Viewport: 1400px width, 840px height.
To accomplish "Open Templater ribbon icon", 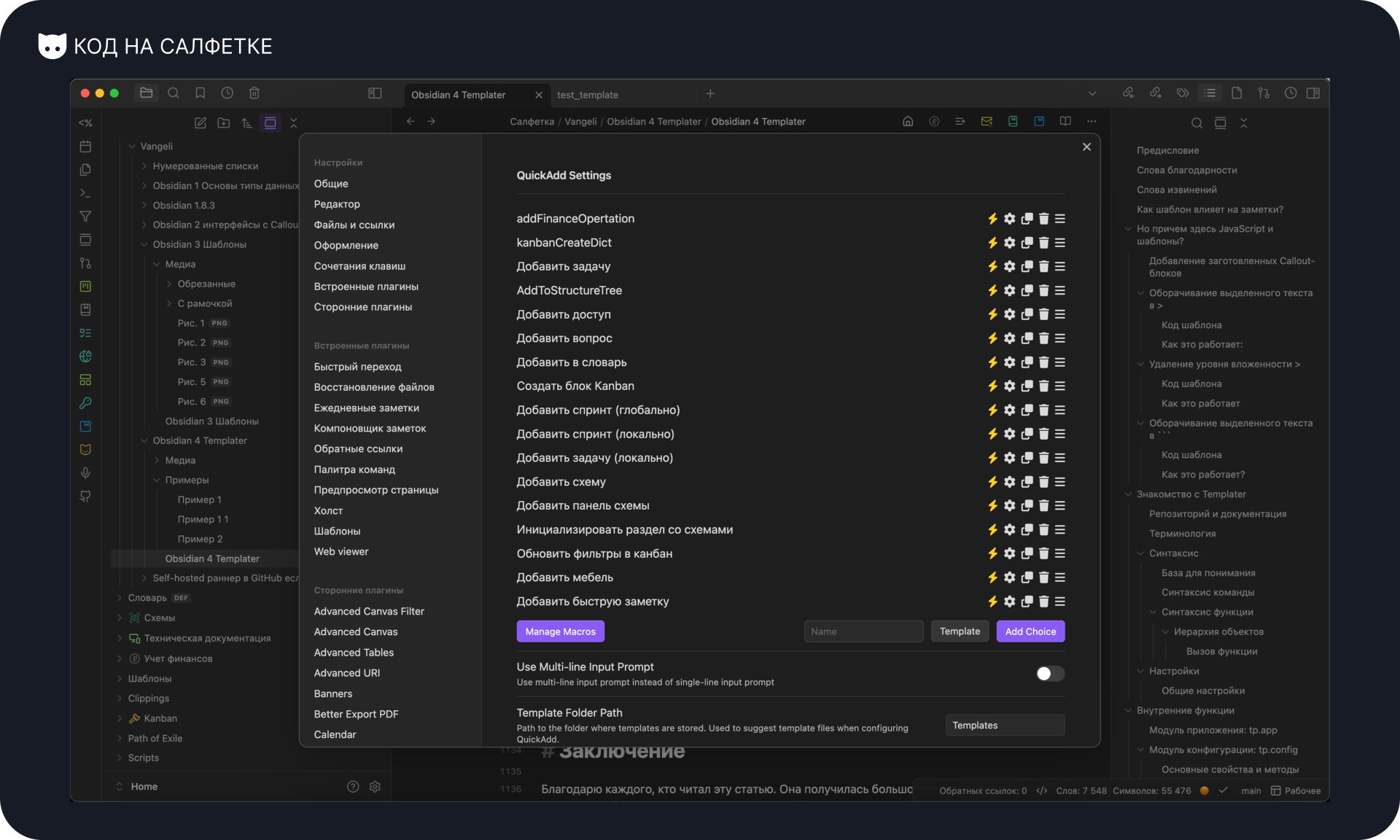I will coord(85,123).
